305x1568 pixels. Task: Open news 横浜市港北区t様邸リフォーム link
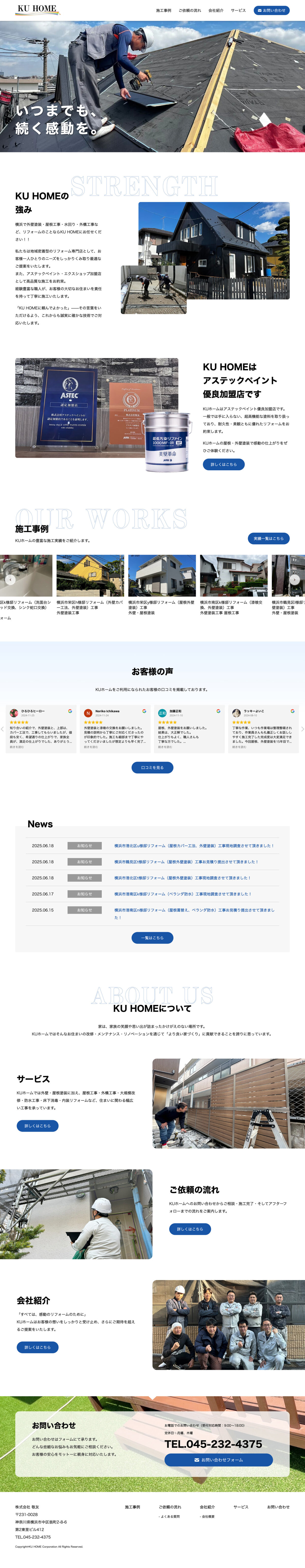tap(182, 878)
